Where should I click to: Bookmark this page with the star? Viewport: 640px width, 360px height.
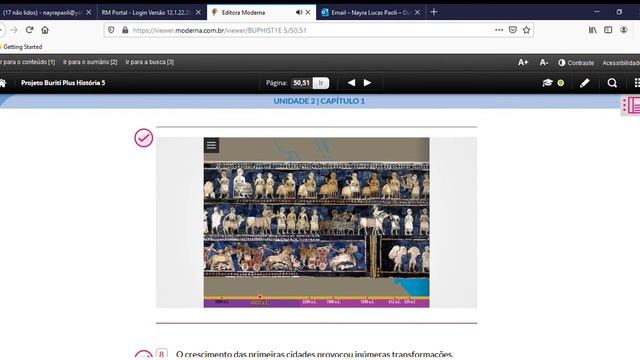tap(527, 30)
